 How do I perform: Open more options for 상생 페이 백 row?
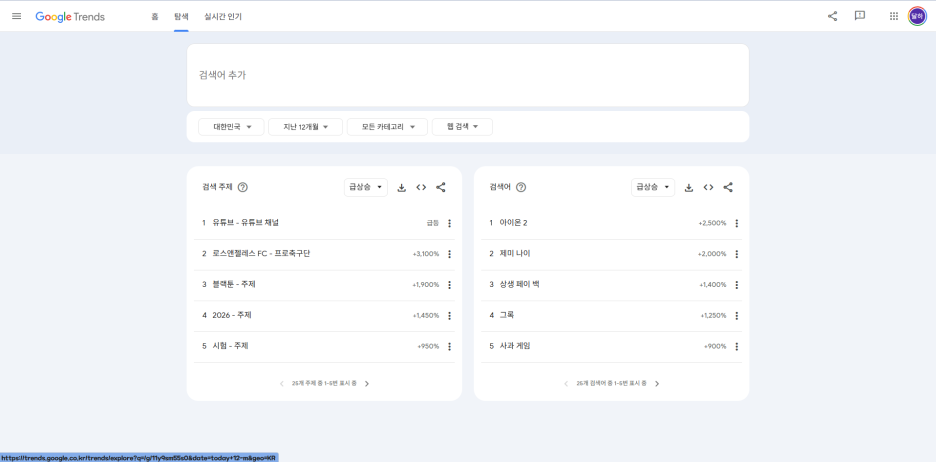coord(737,285)
